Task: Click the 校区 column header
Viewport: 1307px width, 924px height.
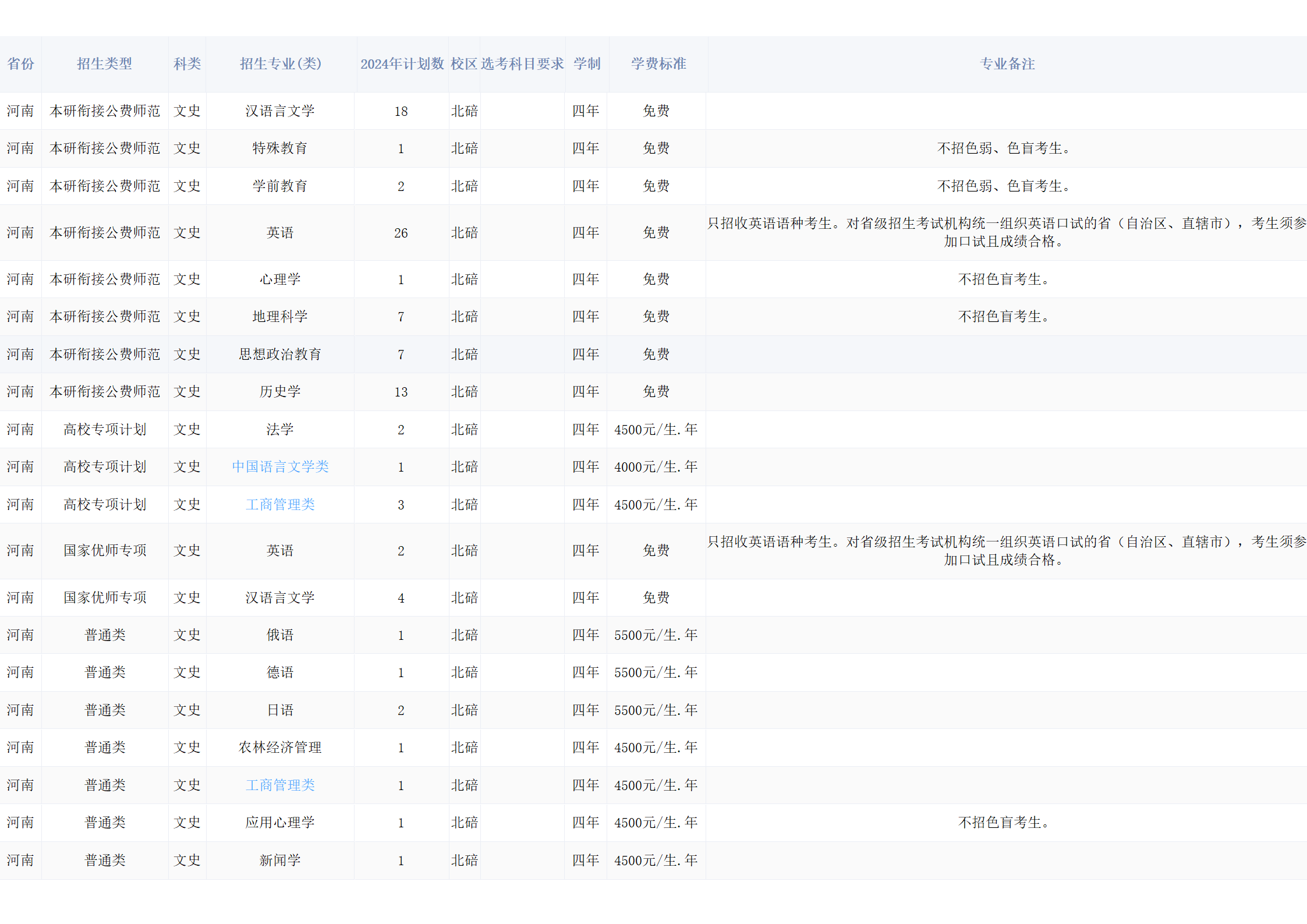Action: pos(464,63)
